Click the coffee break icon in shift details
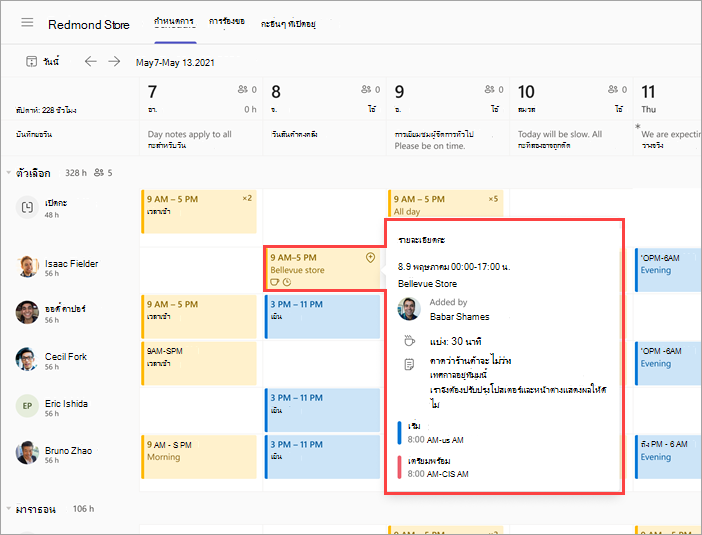 [409, 341]
